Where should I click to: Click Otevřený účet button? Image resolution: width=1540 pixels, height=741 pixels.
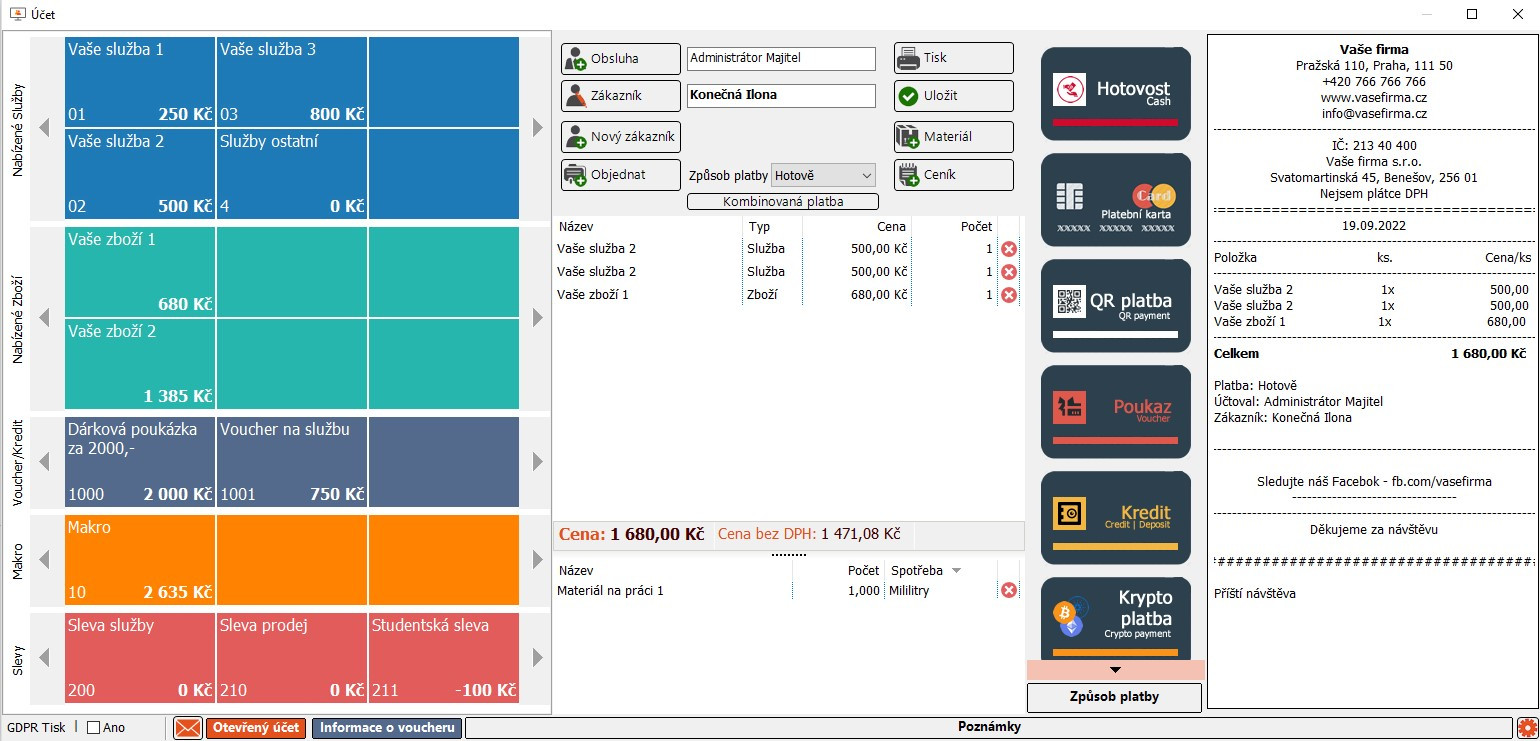(x=256, y=728)
